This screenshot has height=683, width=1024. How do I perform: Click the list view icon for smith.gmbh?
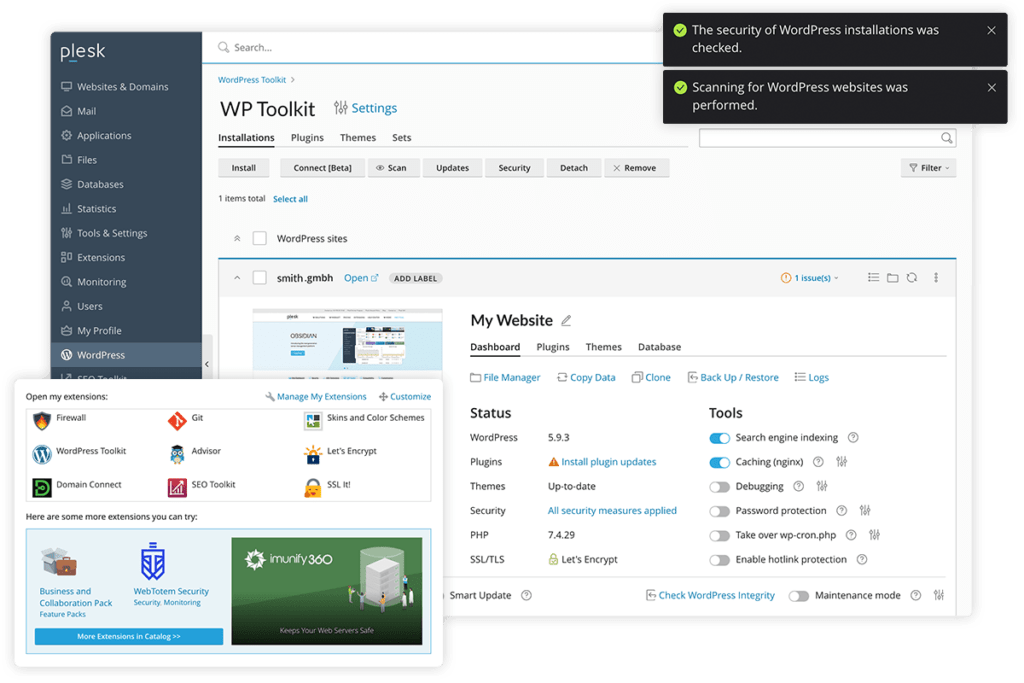873,278
